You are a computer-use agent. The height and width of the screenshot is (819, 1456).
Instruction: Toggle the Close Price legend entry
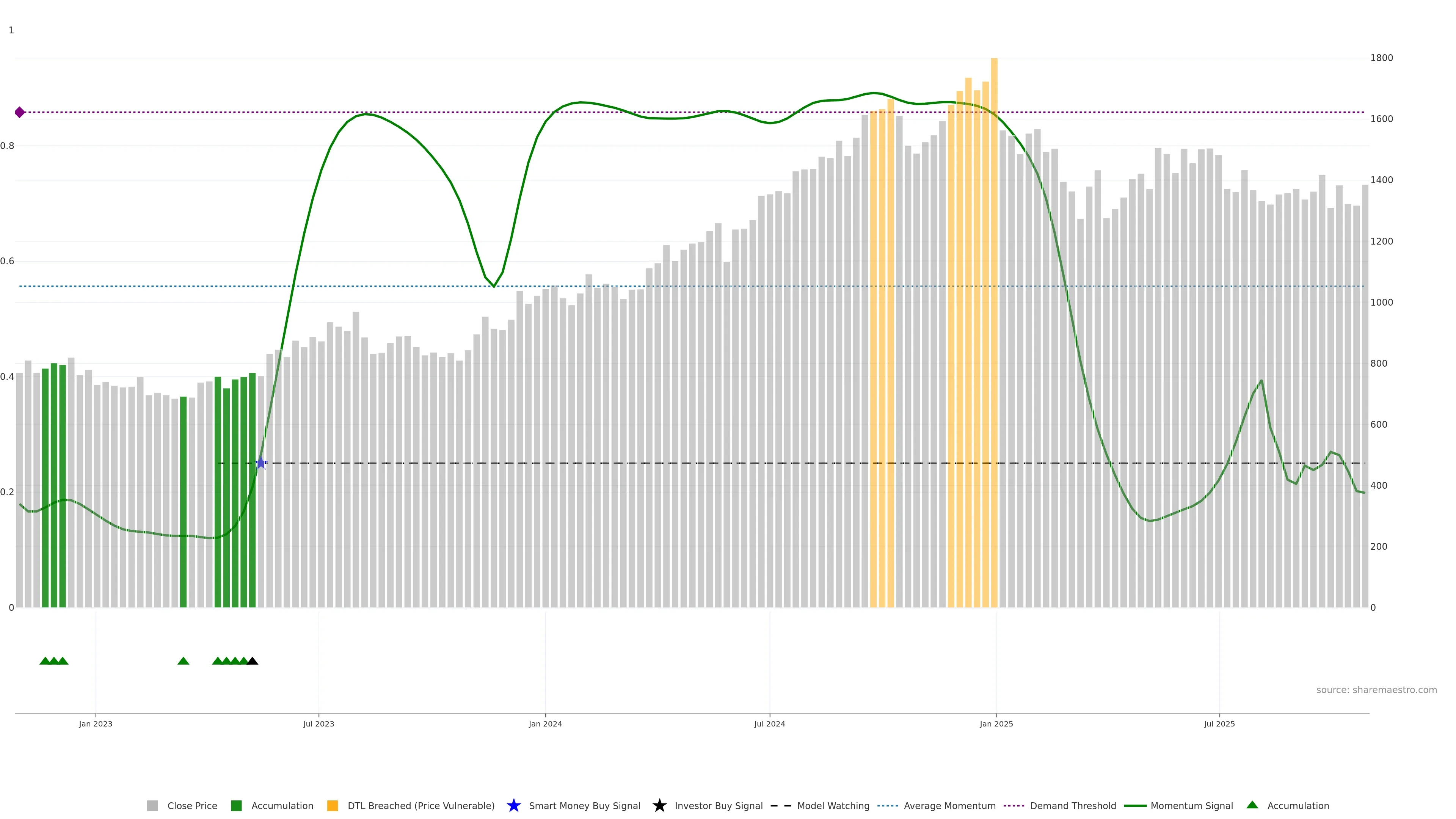click(x=191, y=805)
